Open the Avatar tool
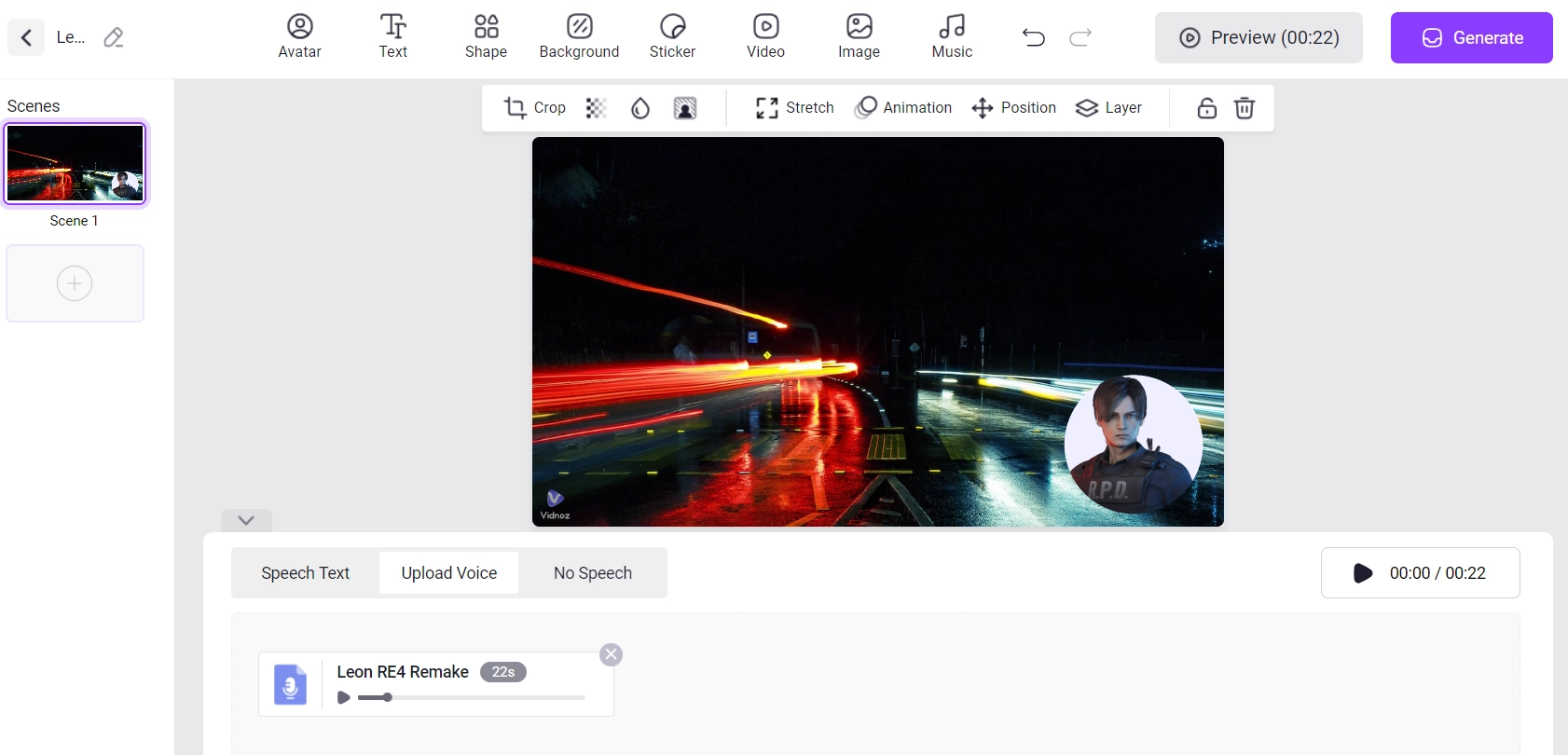Screen dimensions: 1568x755 [299, 37]
